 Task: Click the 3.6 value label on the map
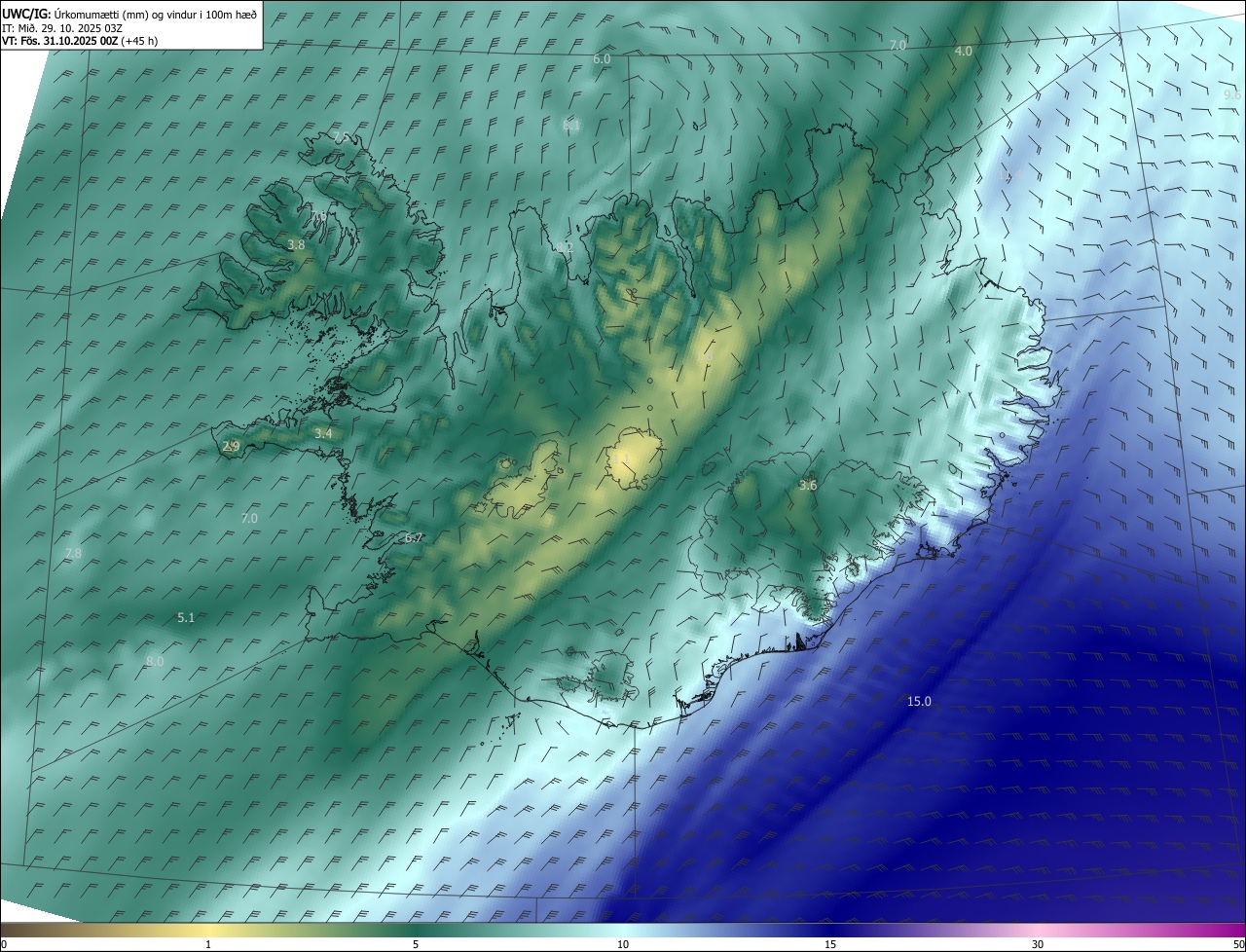808,486
